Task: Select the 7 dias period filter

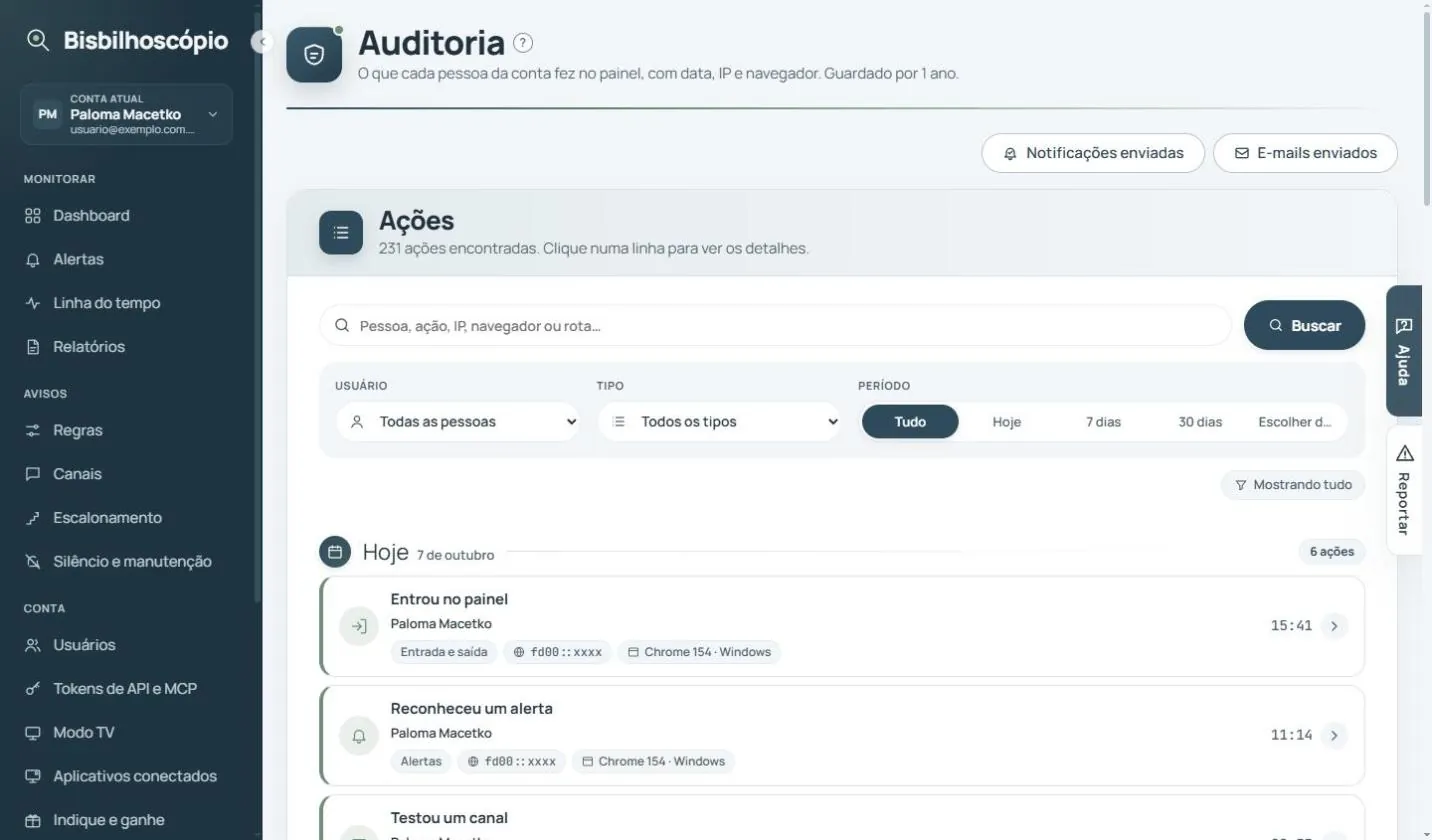Action: 1103,422
